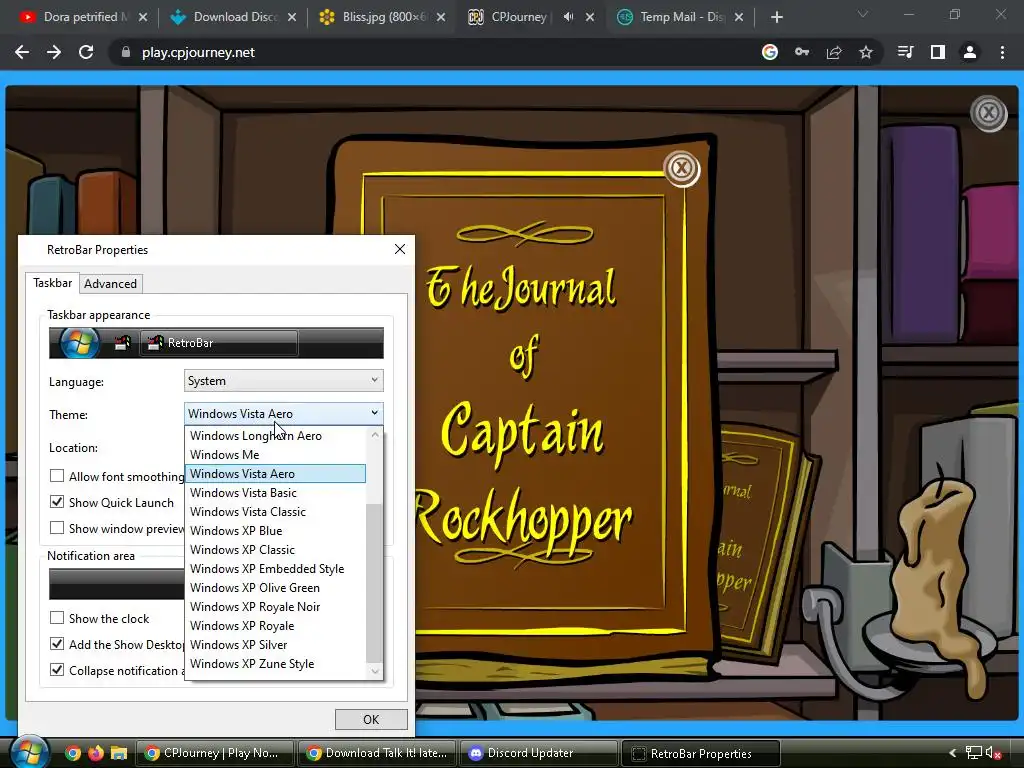This screenshot has width=1024, height=768.
Task: Open the saved passwords key icon
Action: click(802, 52)
